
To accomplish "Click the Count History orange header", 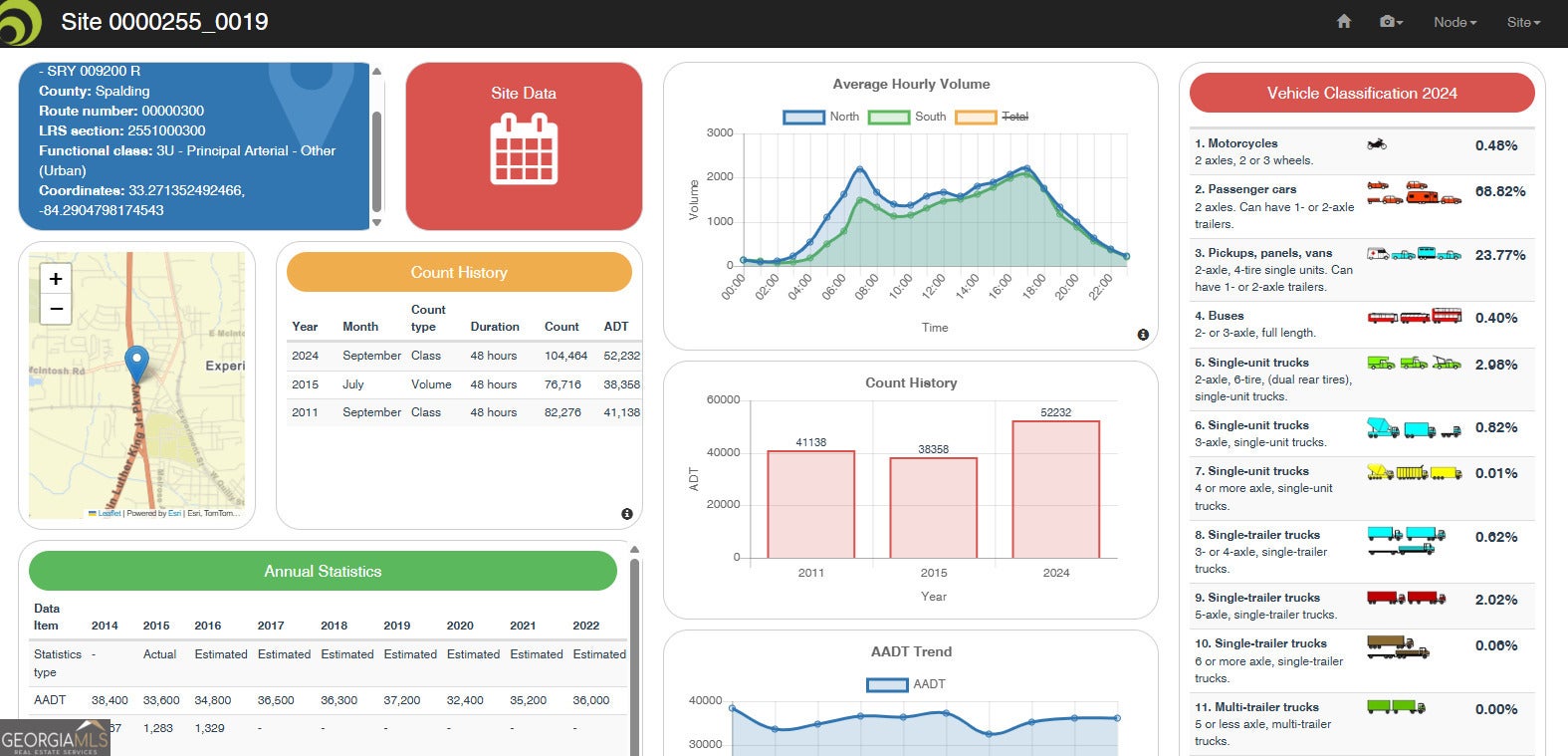I will tap(459, 272).
